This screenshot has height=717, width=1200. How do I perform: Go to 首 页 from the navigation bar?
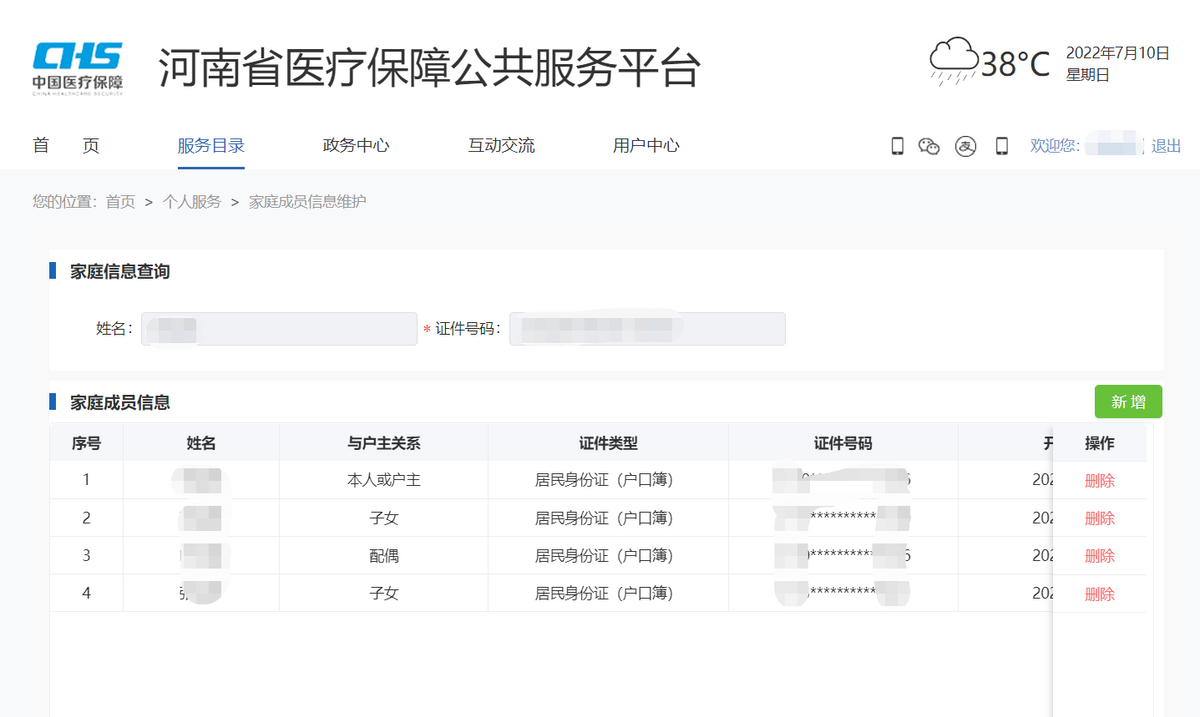point(65,145)
